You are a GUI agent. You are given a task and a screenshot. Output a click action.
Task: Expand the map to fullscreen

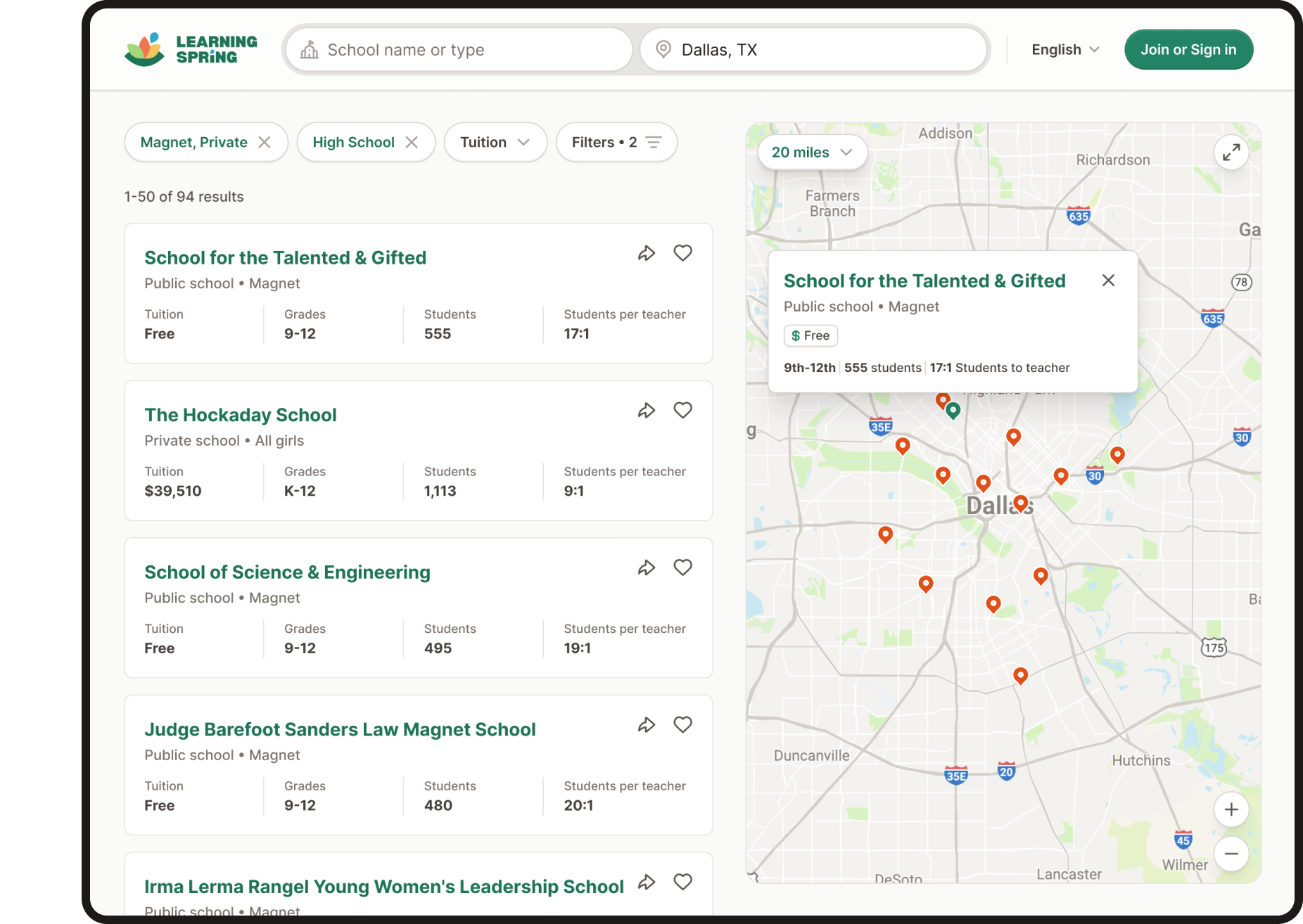tap(1231, 152)
